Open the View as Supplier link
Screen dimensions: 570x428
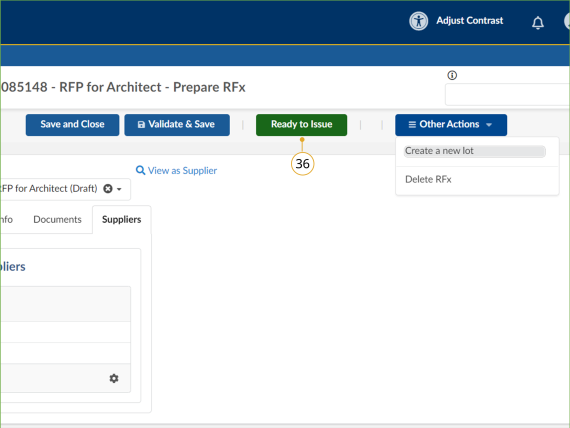coord(182,171)
